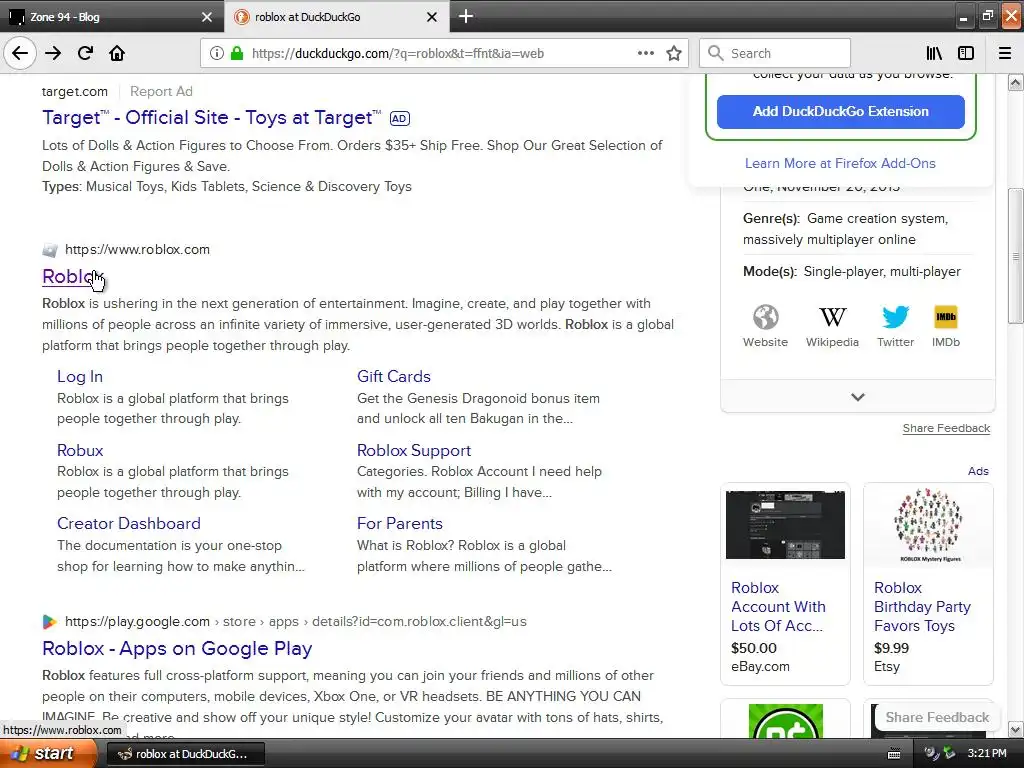
Task: Close the roblox at DuckDuckGo tab
Action: point(432,17)
